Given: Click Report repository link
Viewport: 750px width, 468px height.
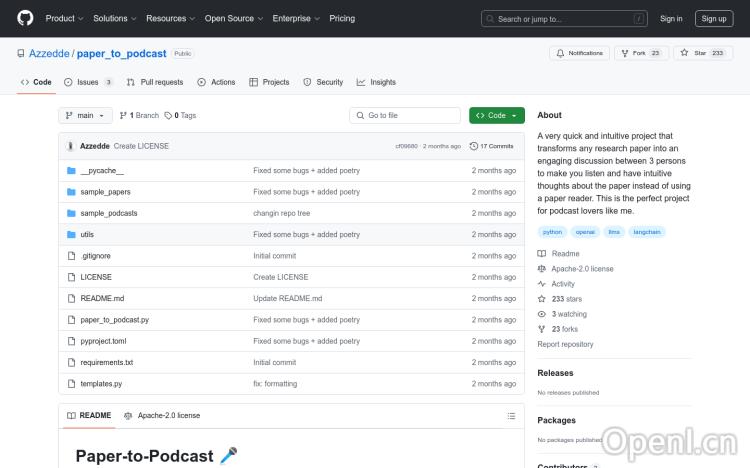Looking at the screenshot, I should click(x=565, y=344).
